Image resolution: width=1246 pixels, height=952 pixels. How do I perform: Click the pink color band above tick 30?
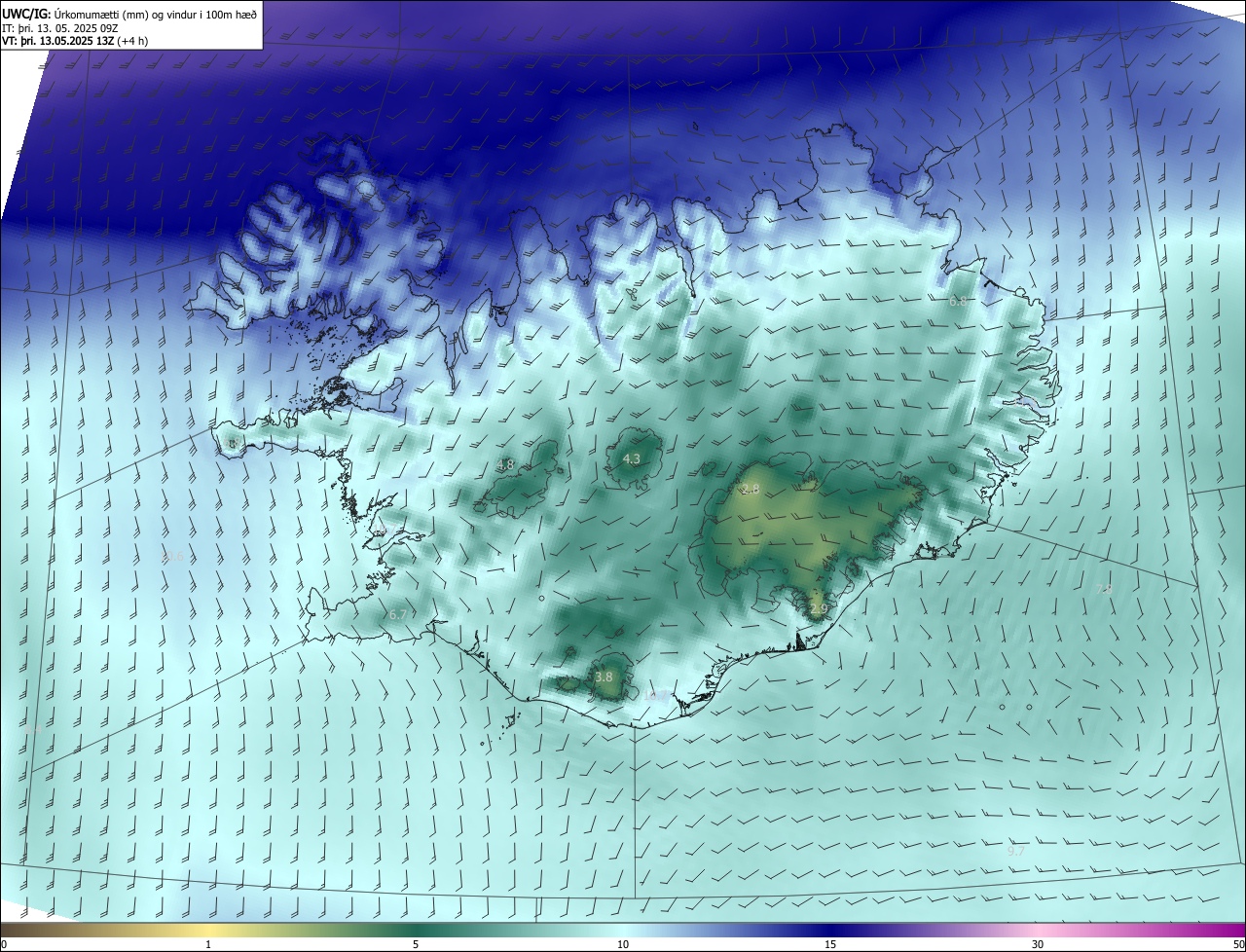pyautogui.click(x=1038, y=930)
